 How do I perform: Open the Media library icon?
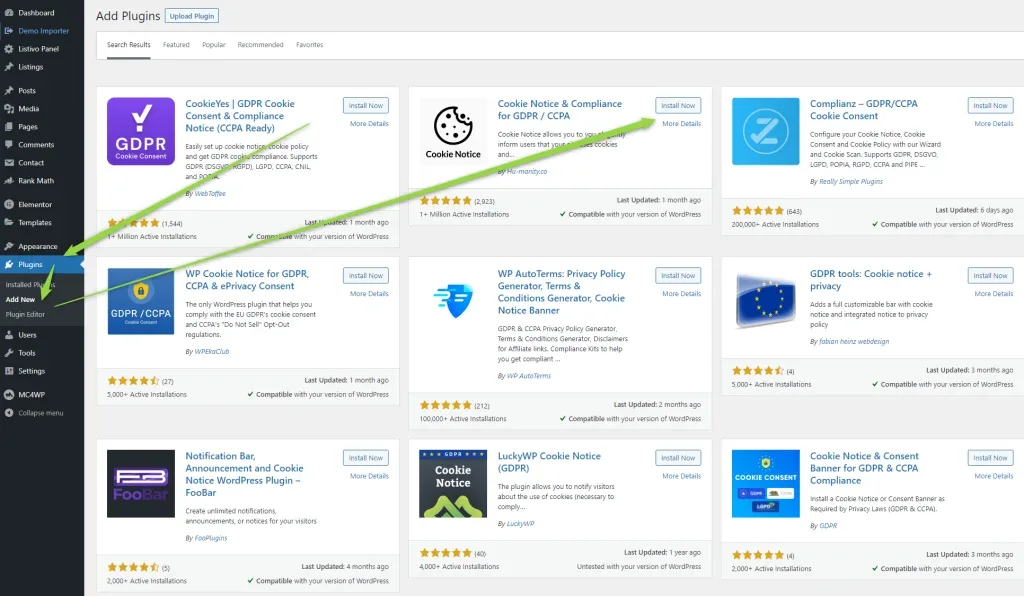click(x=8, y=108)
